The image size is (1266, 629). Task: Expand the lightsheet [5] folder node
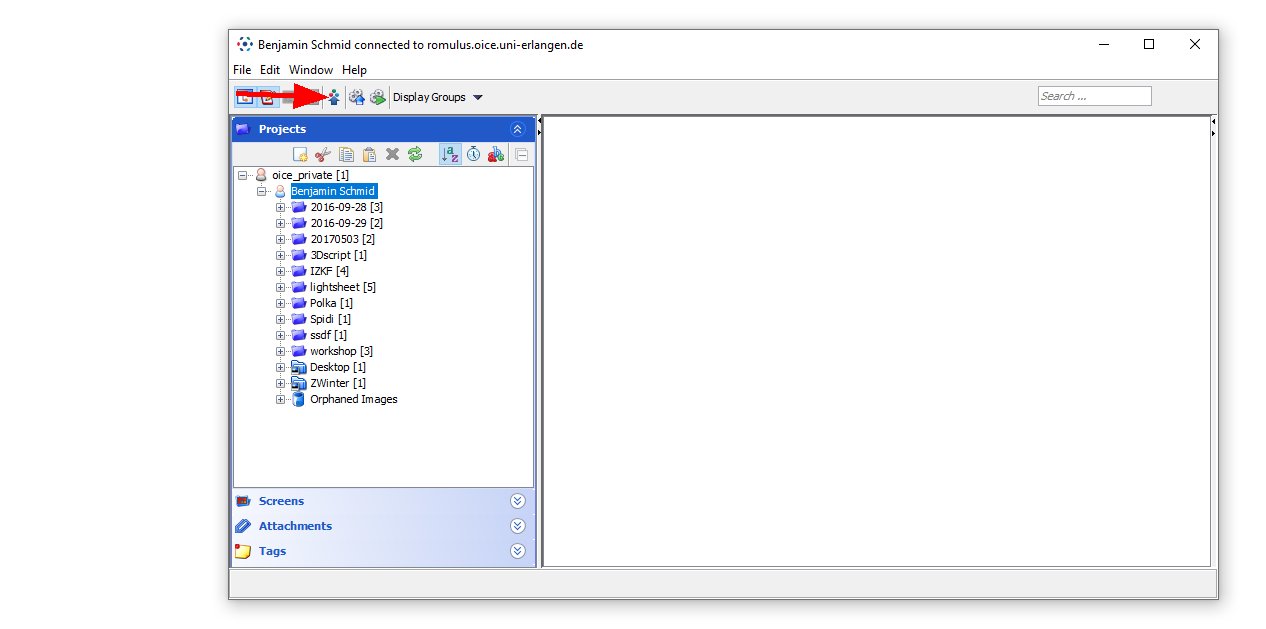281,287
